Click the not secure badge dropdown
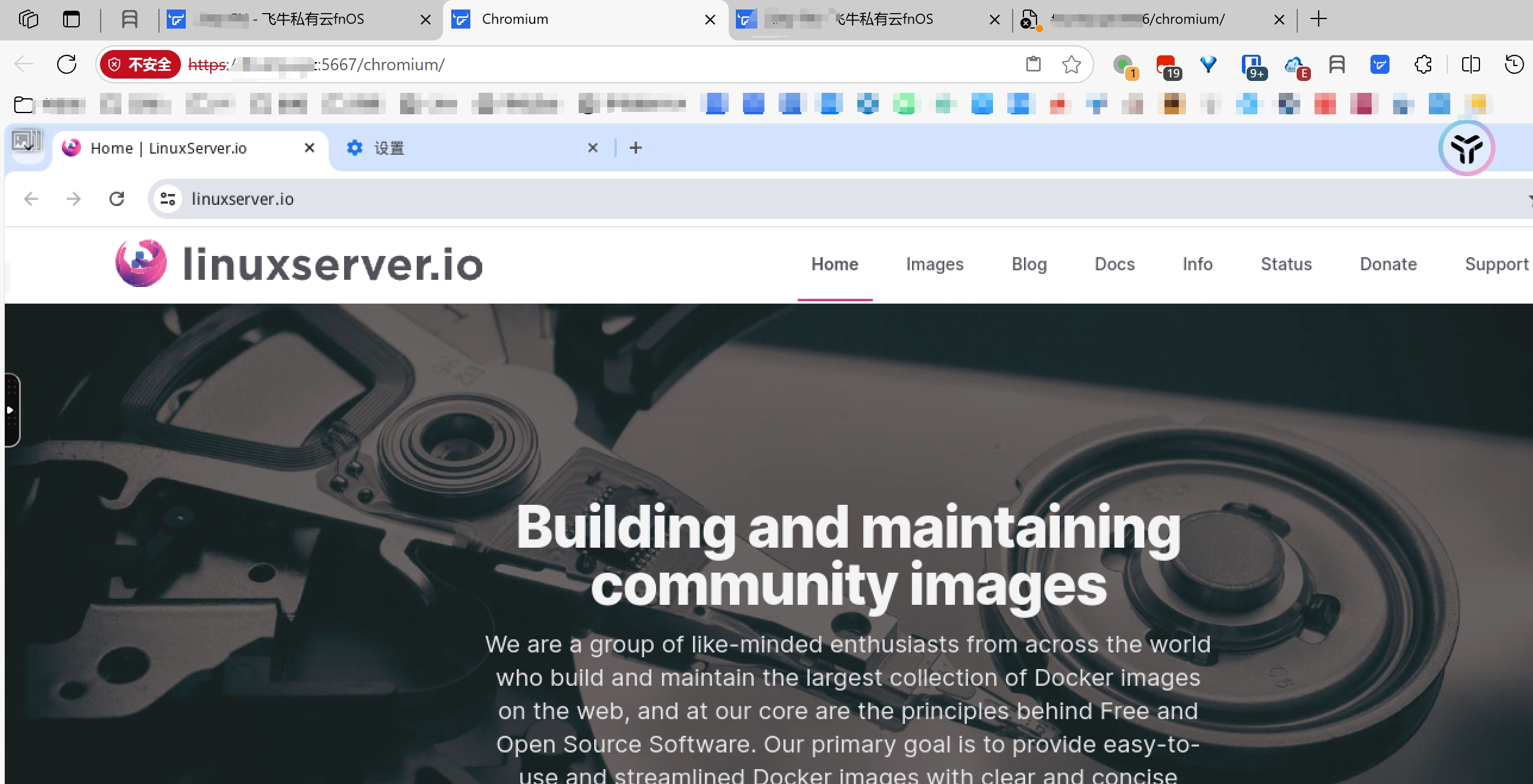1533x784 pixels. click(141, 64)
